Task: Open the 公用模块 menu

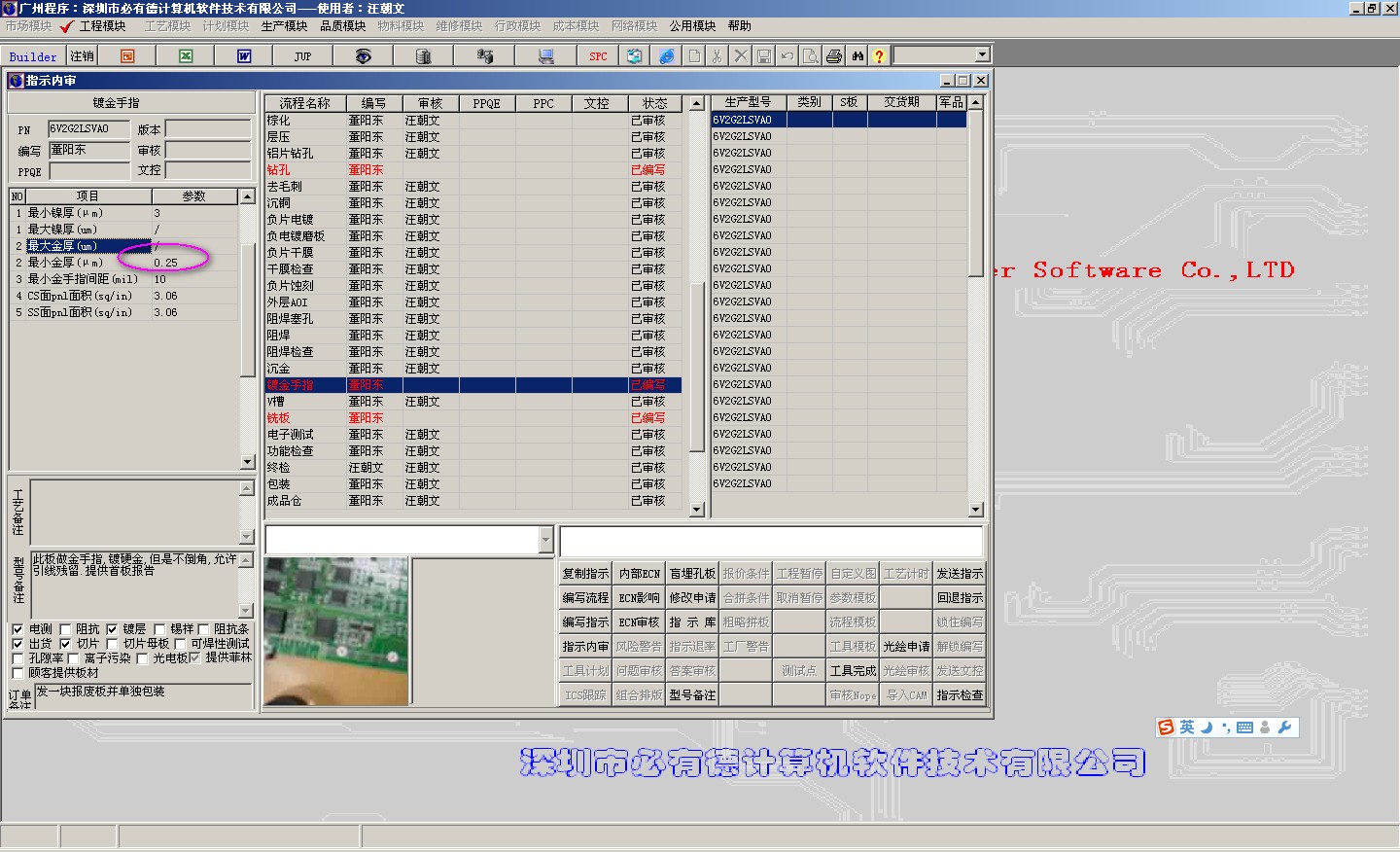Action: pyautogui.click(x=692, y=26)
